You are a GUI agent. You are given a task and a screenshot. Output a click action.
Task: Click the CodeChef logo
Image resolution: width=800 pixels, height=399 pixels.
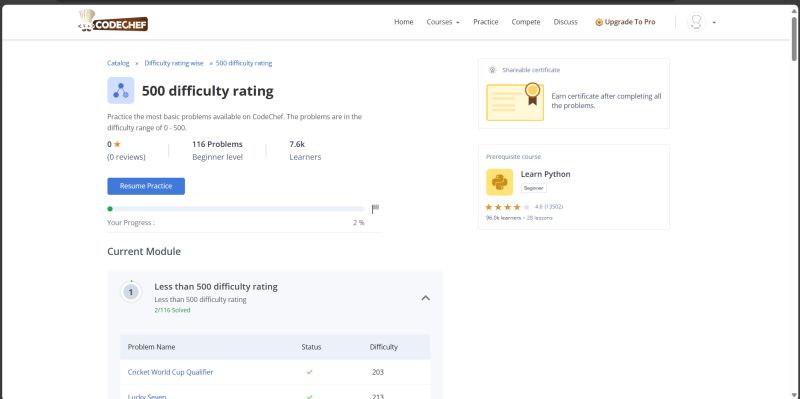113,21
